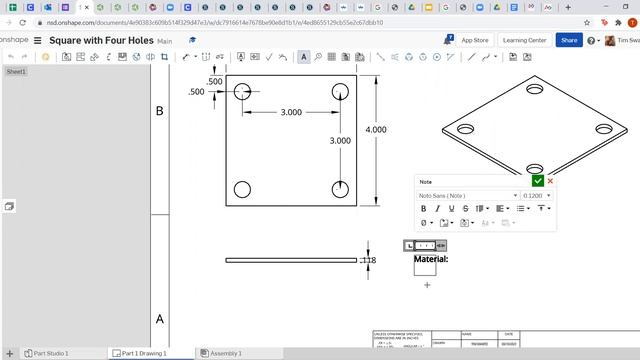This screenshot has width=640, height=360.
Task: Click the browser address bar URL
Action: [215, 23]
